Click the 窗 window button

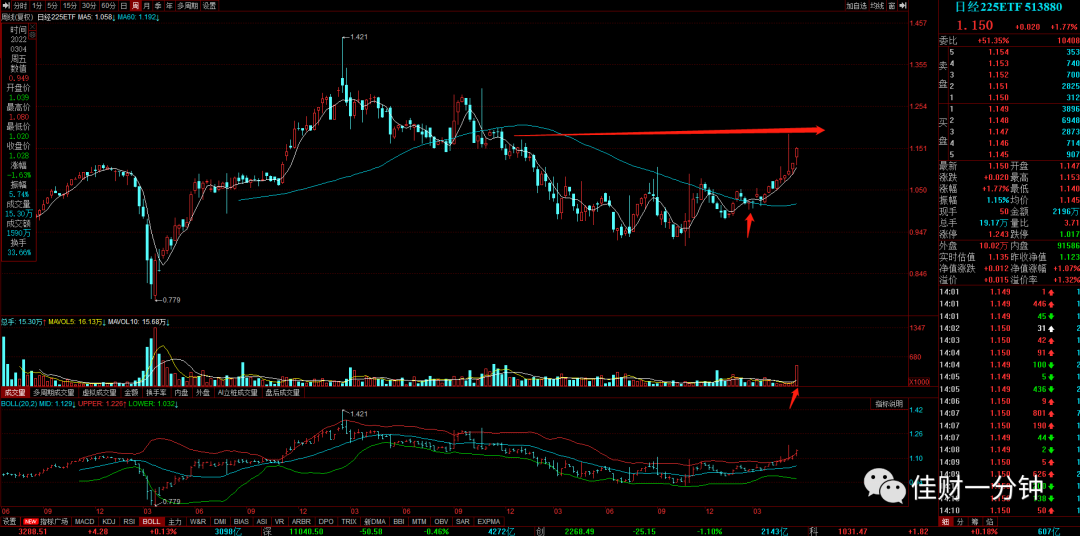pyautogui.click(x=892, y=6)
